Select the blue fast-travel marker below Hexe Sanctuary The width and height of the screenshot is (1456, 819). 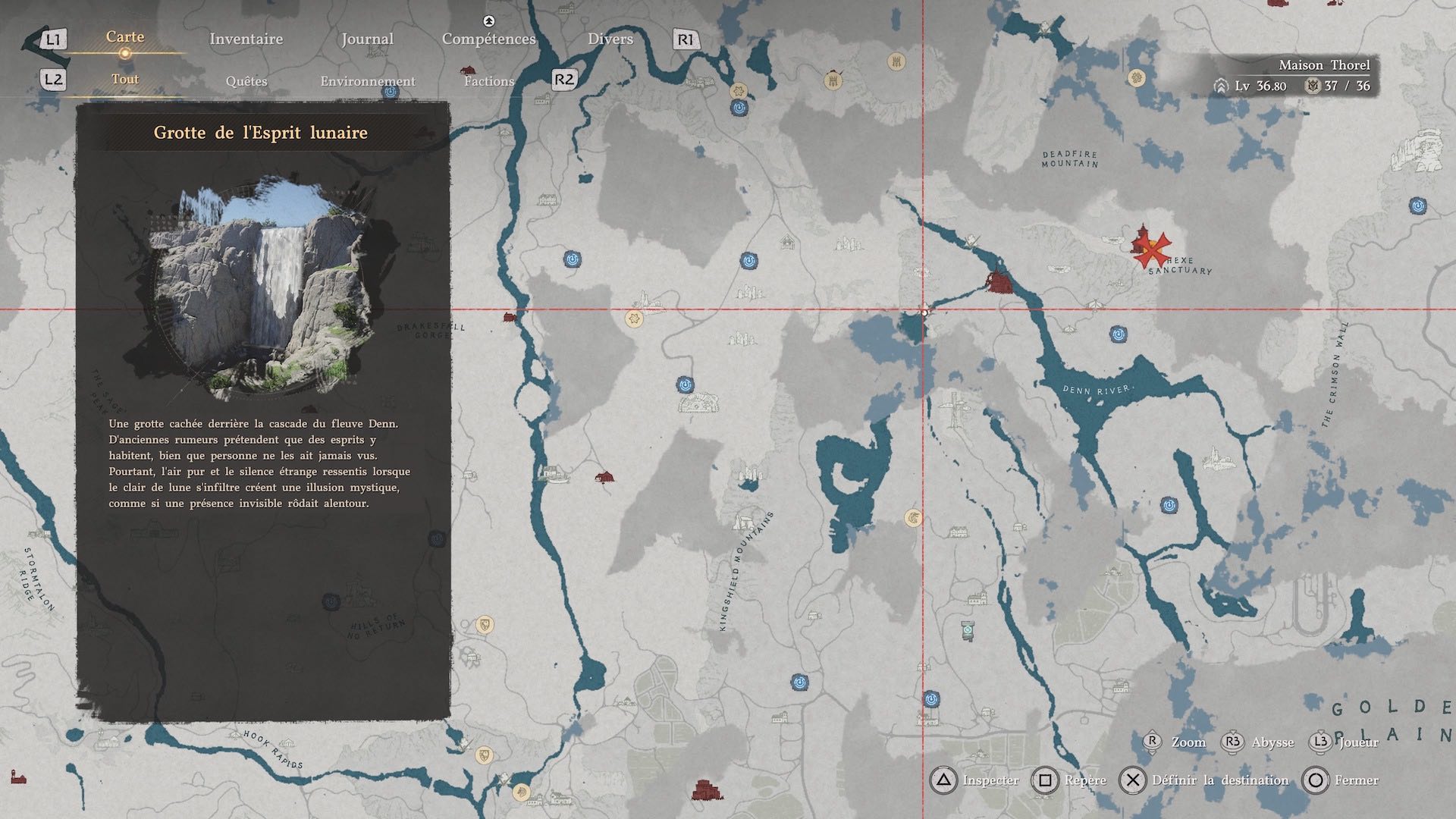1117,334
